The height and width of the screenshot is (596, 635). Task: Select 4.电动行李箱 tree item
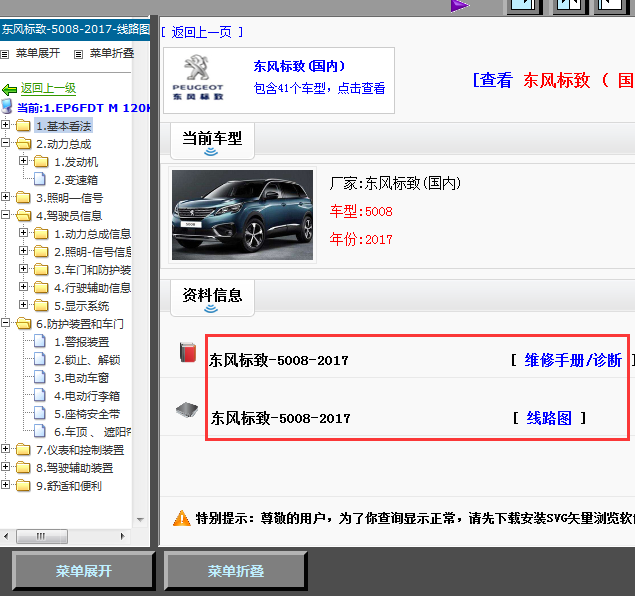pos(87,396)
